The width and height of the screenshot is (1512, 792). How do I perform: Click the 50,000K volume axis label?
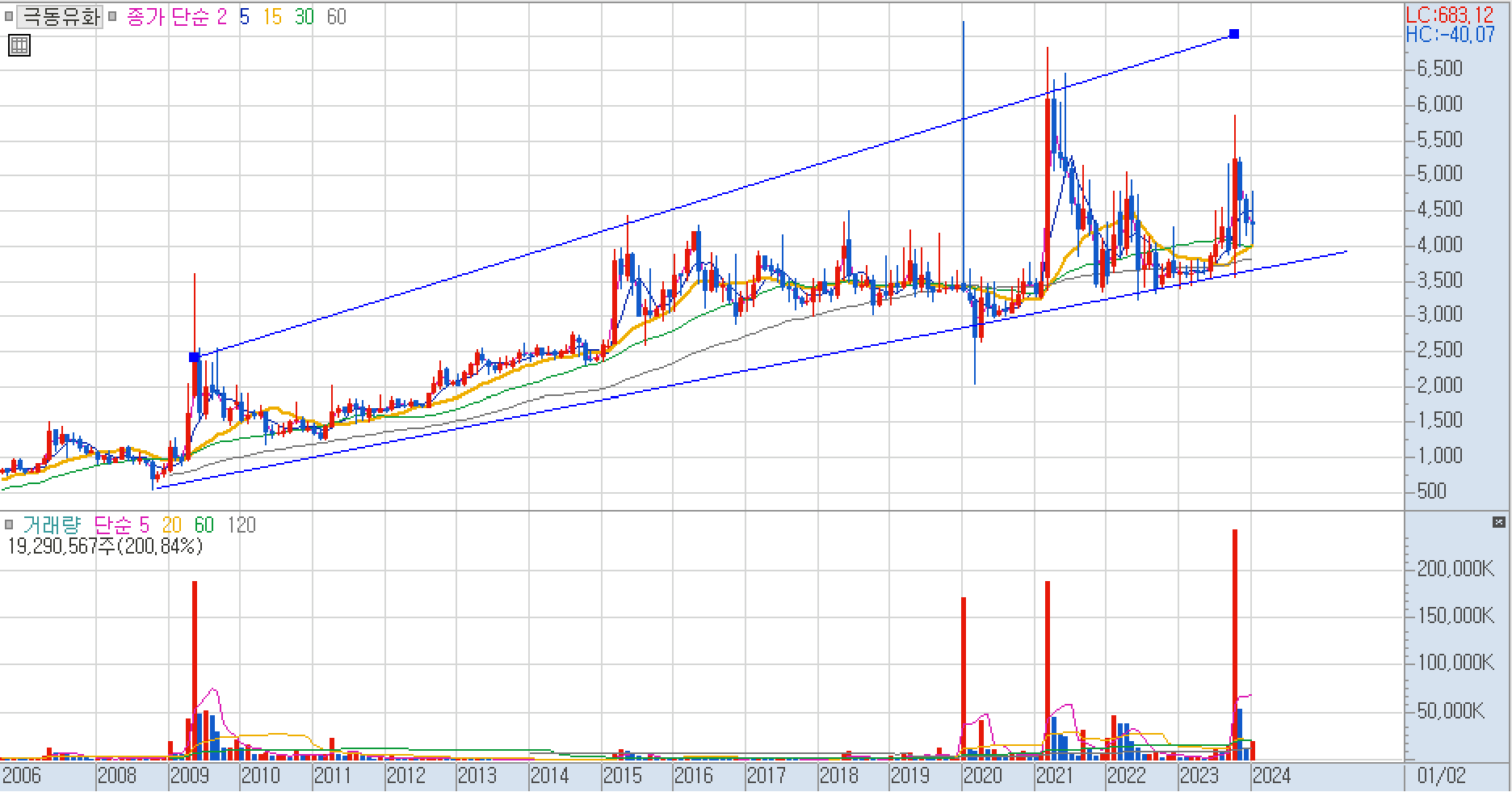point(1451,711)
